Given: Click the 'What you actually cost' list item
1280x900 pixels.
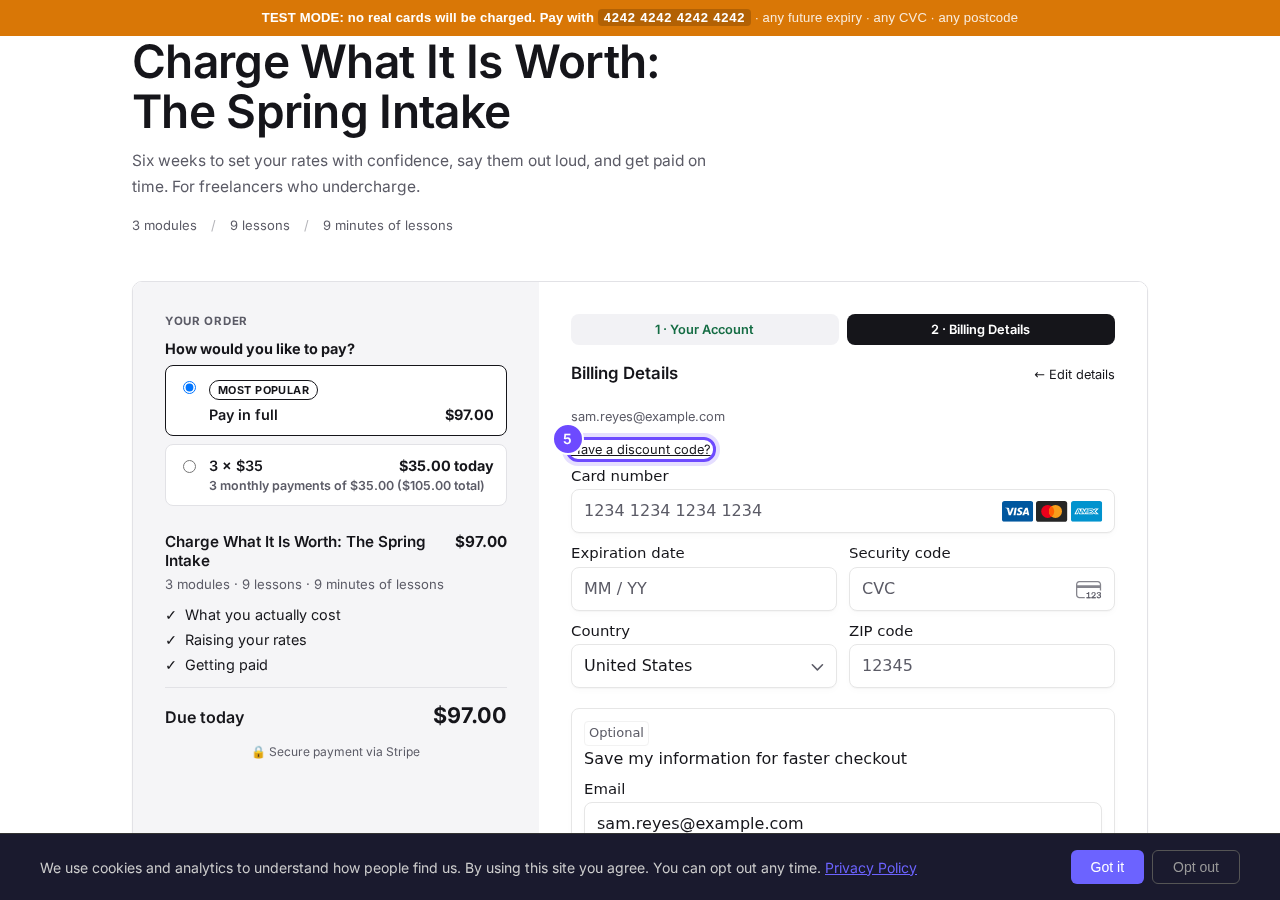Looking at the screenshot, I should click(x=263, y=615).
